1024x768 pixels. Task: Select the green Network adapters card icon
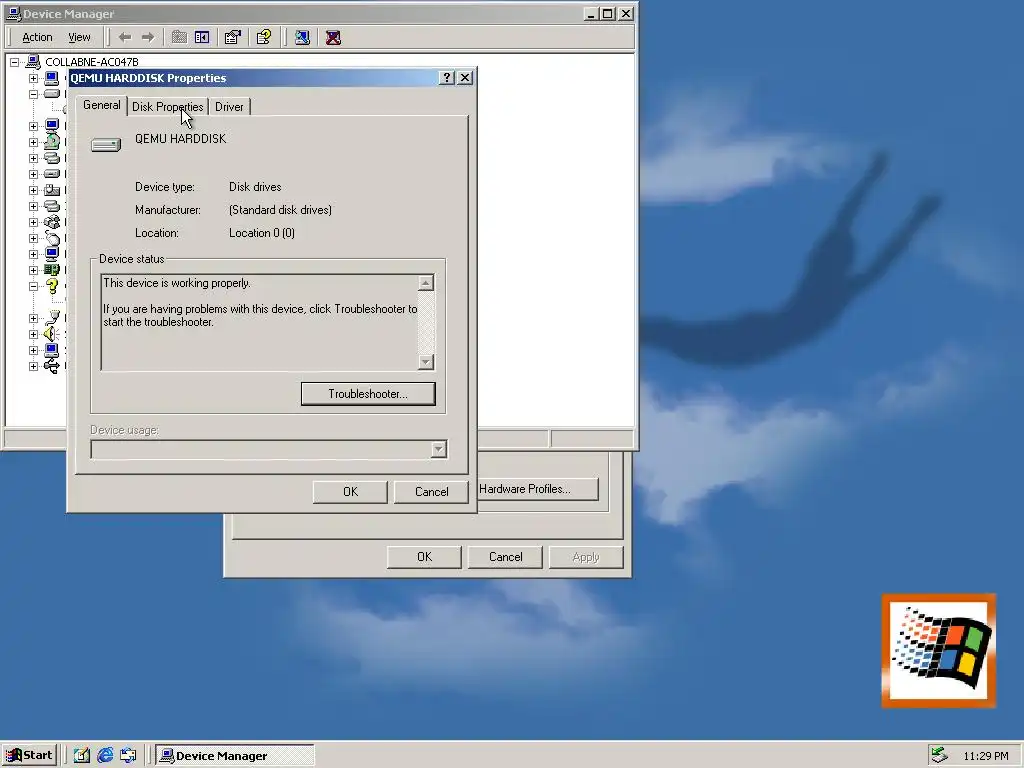pyautogui.click(x=52, y=270)
